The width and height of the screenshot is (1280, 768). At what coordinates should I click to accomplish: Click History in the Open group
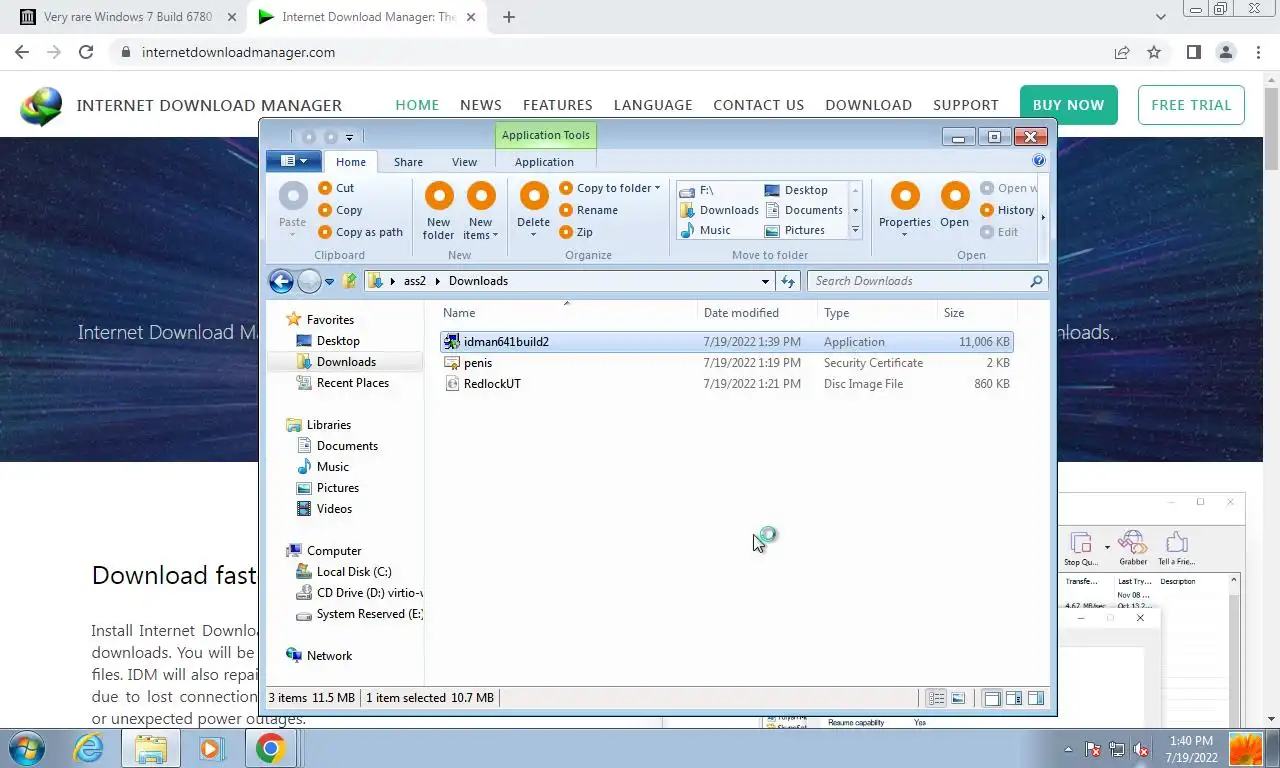[1007, 210]
